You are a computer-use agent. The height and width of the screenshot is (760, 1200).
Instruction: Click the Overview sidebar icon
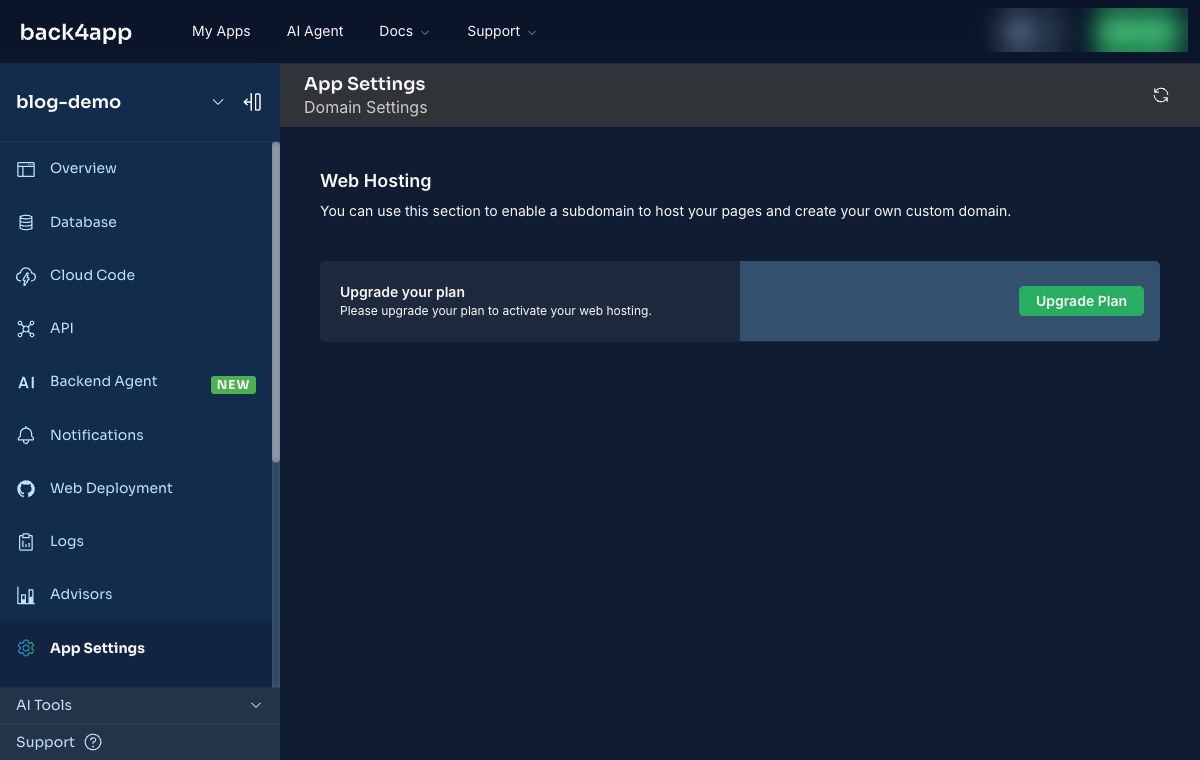[26, 169]
